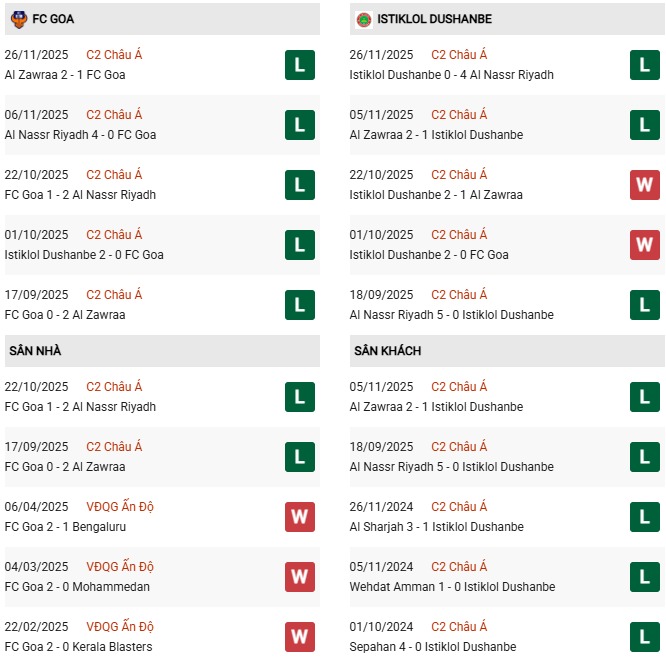
Task: Click the L badge for Al Zawraa 2 - 1 FC Goa
Action: click(x=299, y=65)
